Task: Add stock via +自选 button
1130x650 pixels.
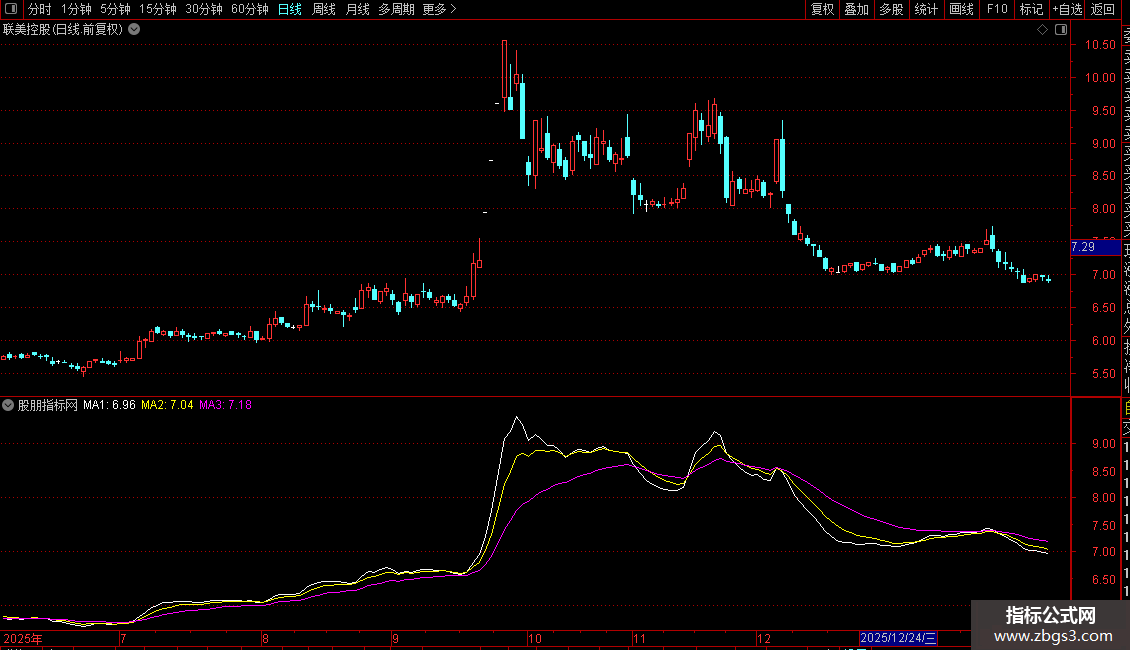Action: pos(1066,10)
